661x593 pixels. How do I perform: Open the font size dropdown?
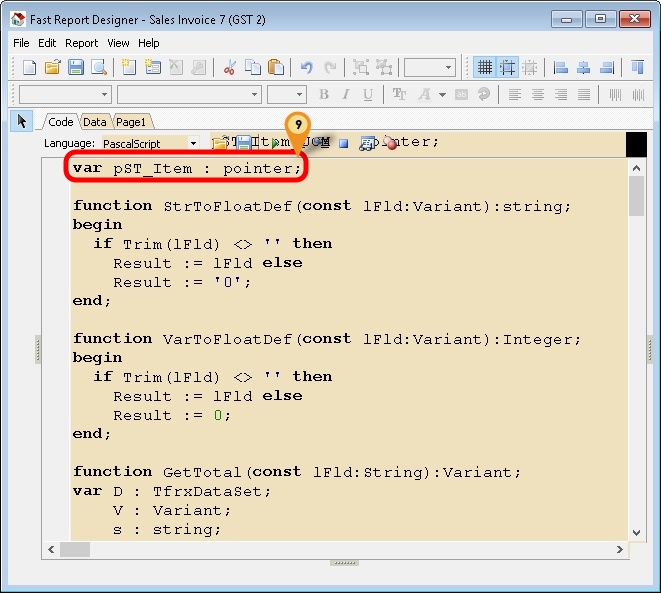click(x=297, y=94)
